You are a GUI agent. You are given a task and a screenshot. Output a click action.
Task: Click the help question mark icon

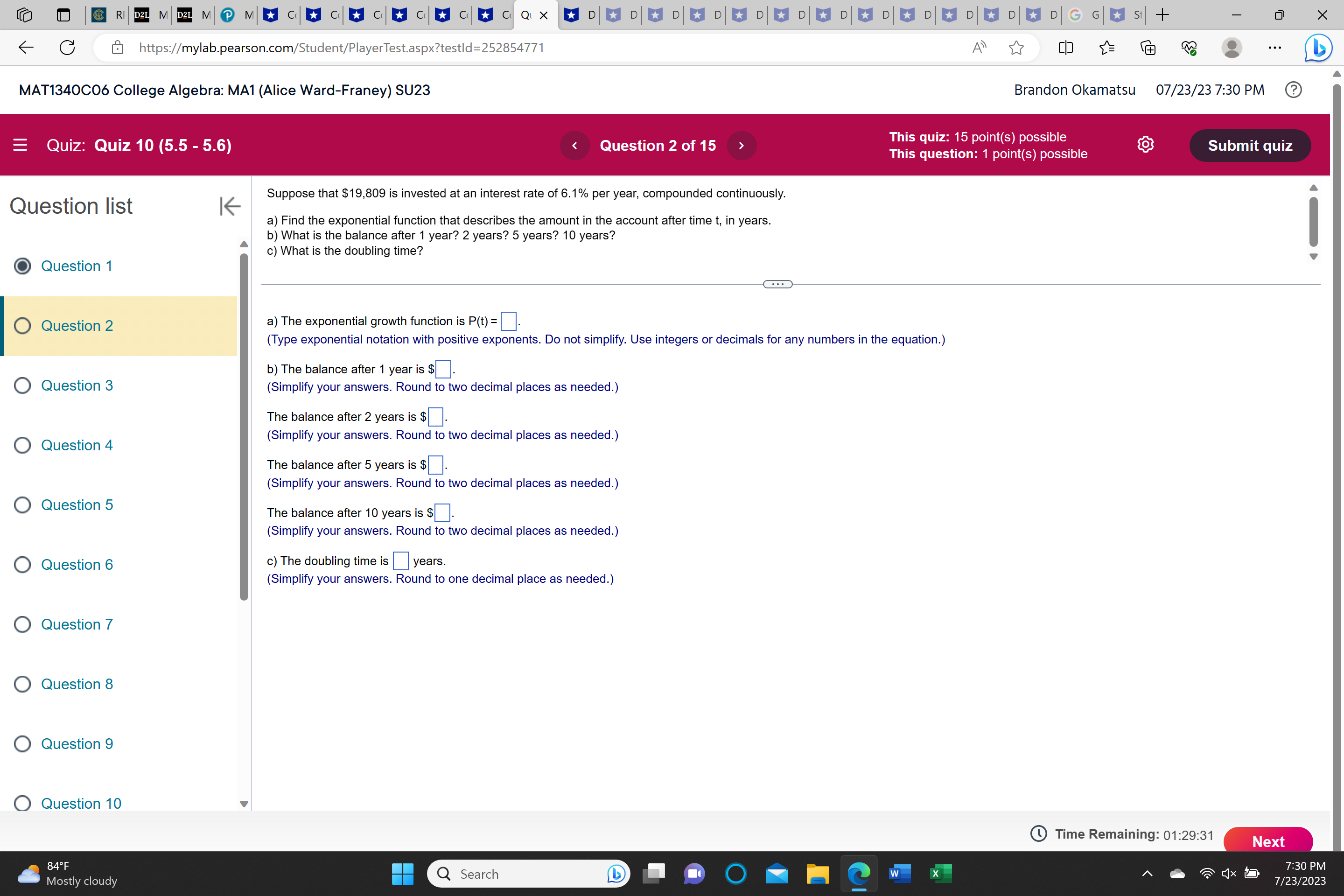coord(1293,90)
